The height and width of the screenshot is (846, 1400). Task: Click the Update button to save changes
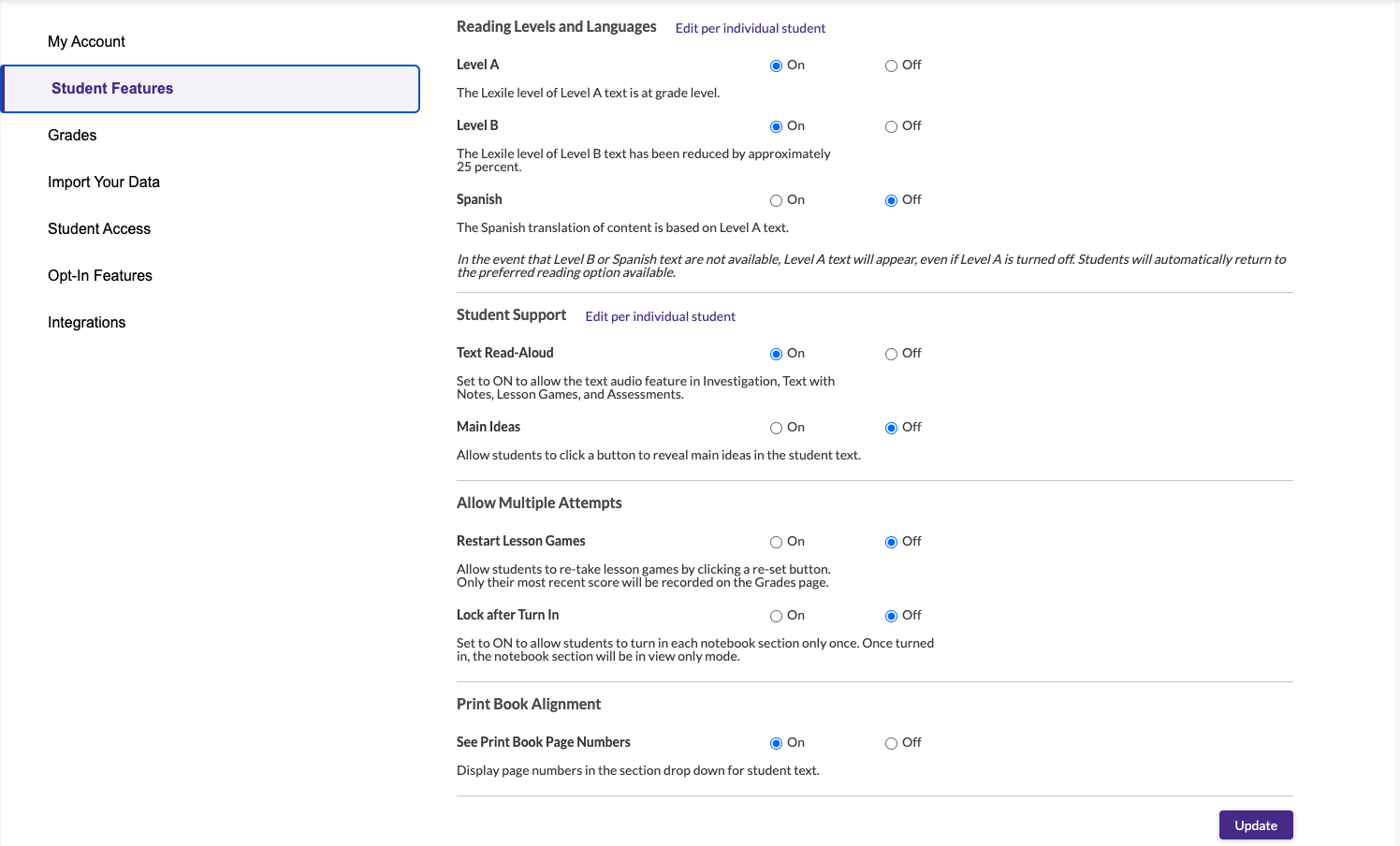(1256, 824)
